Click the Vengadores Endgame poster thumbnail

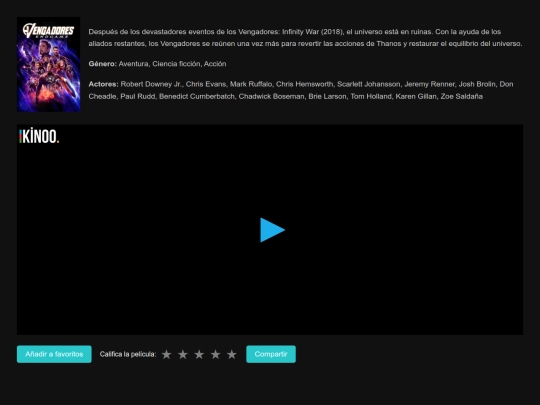[x=49, y=64]
